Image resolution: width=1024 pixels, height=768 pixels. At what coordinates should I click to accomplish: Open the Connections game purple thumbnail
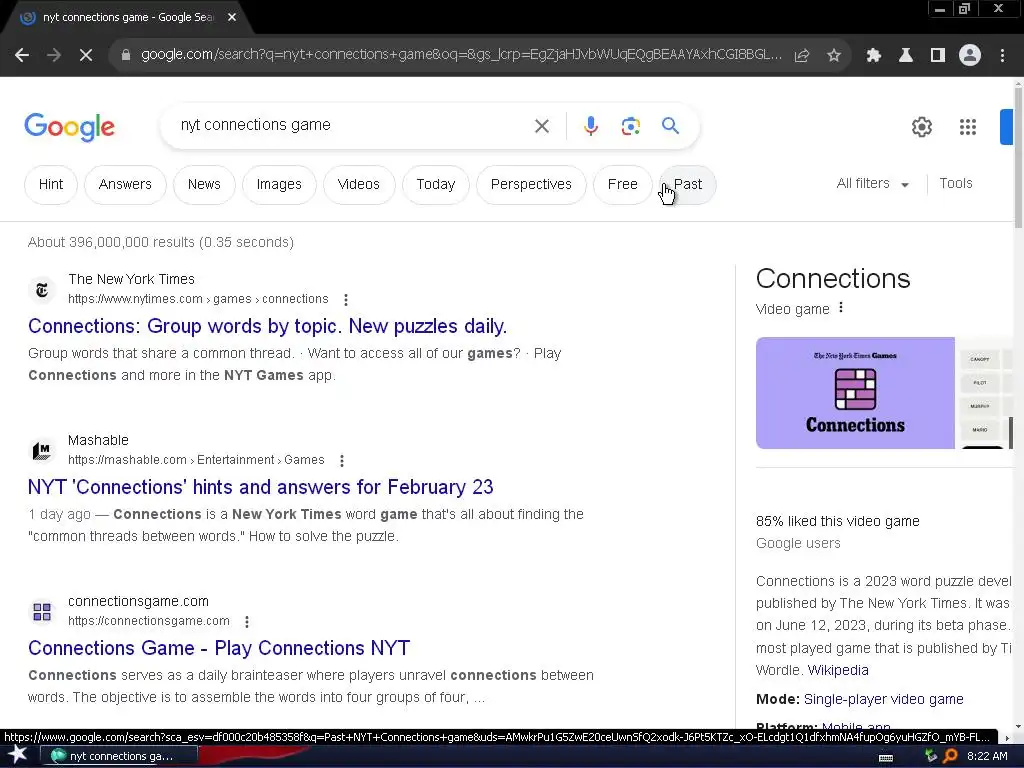tap(855, 393)
